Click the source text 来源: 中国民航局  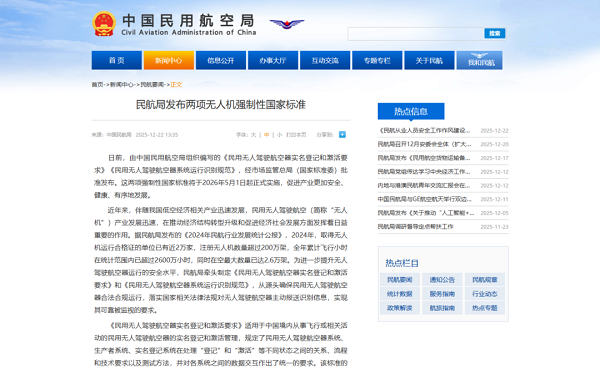click(x=111, y=135)
